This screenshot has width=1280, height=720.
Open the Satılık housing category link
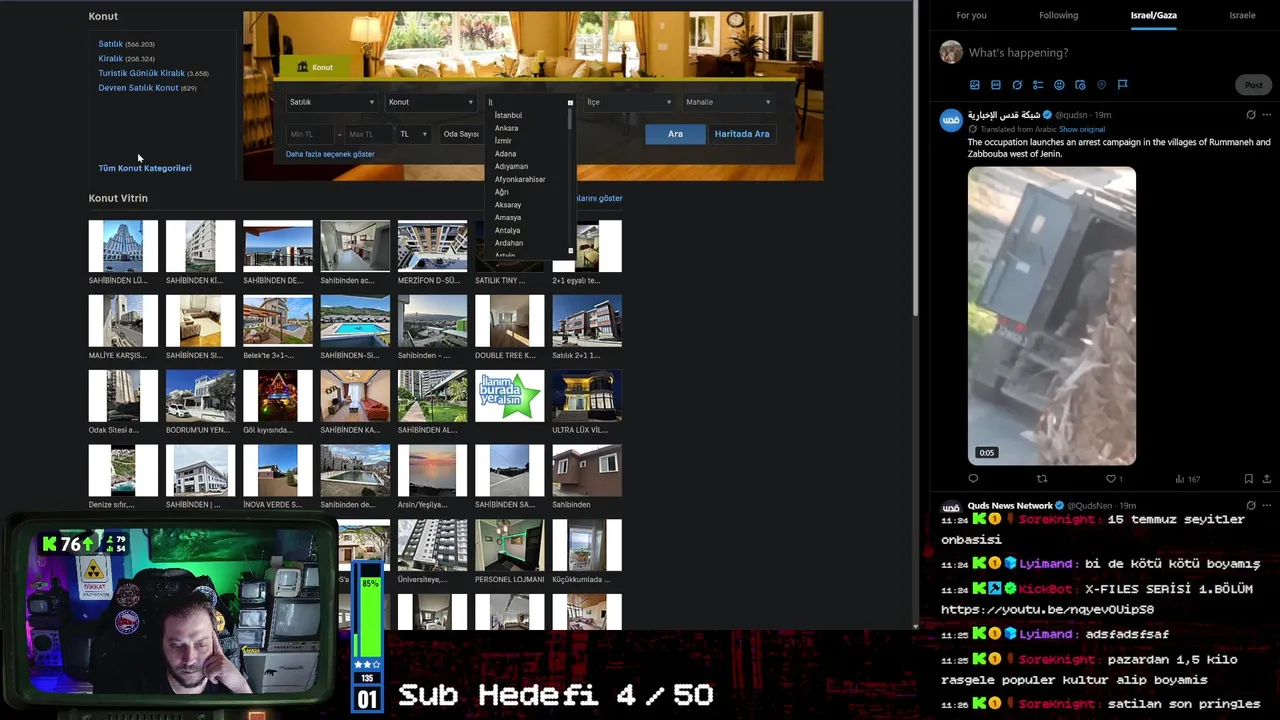tap(110, 44)
